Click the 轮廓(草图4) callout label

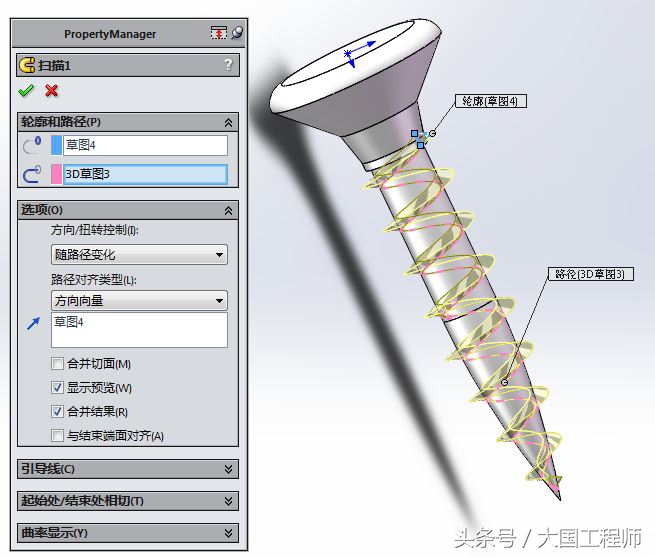[490, 101]
